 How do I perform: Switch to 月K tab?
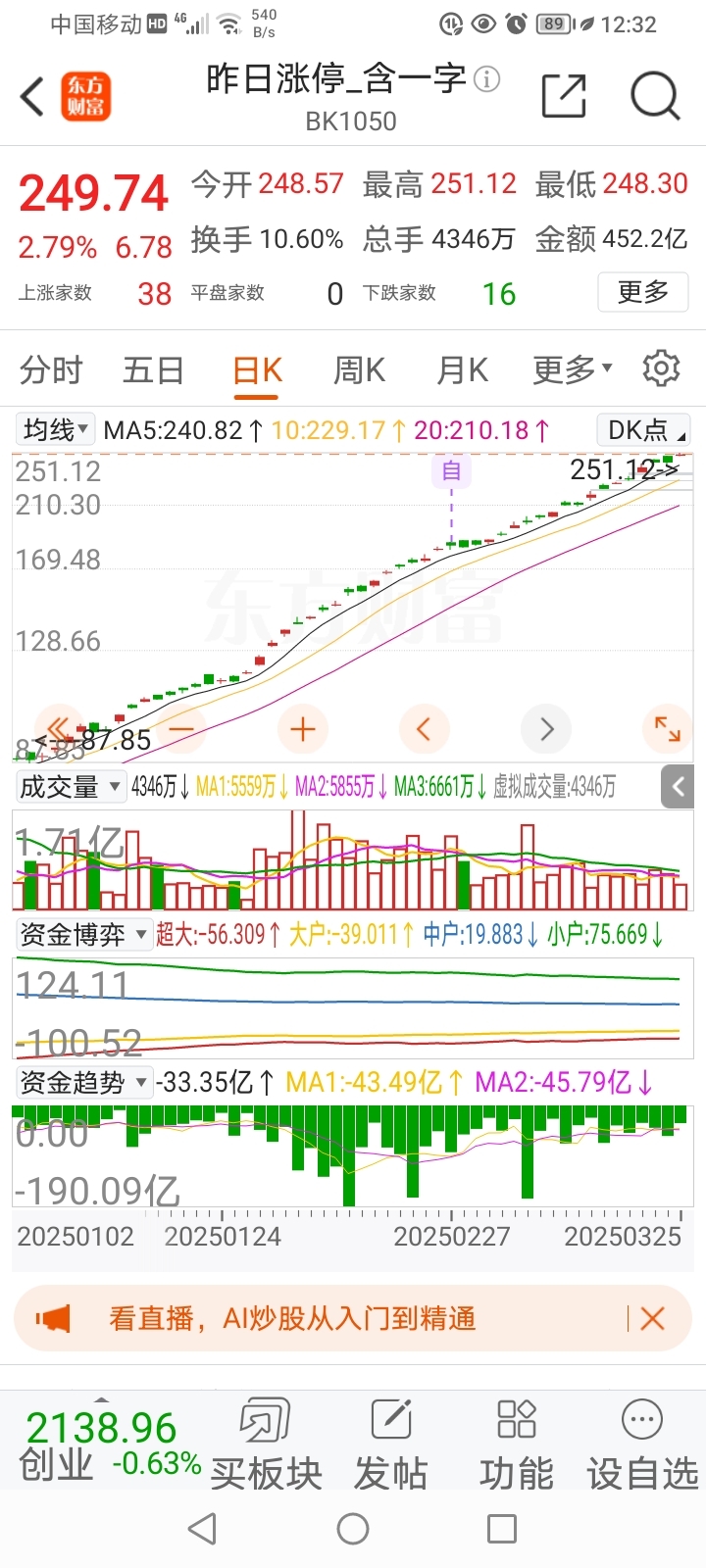[x=462, y=370]
